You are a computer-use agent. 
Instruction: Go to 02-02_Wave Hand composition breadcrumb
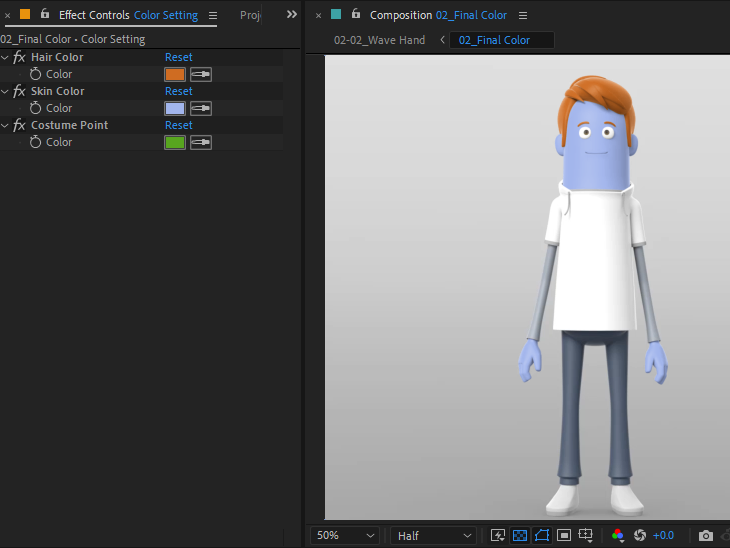pyautogui.click(x=379, y=40)
